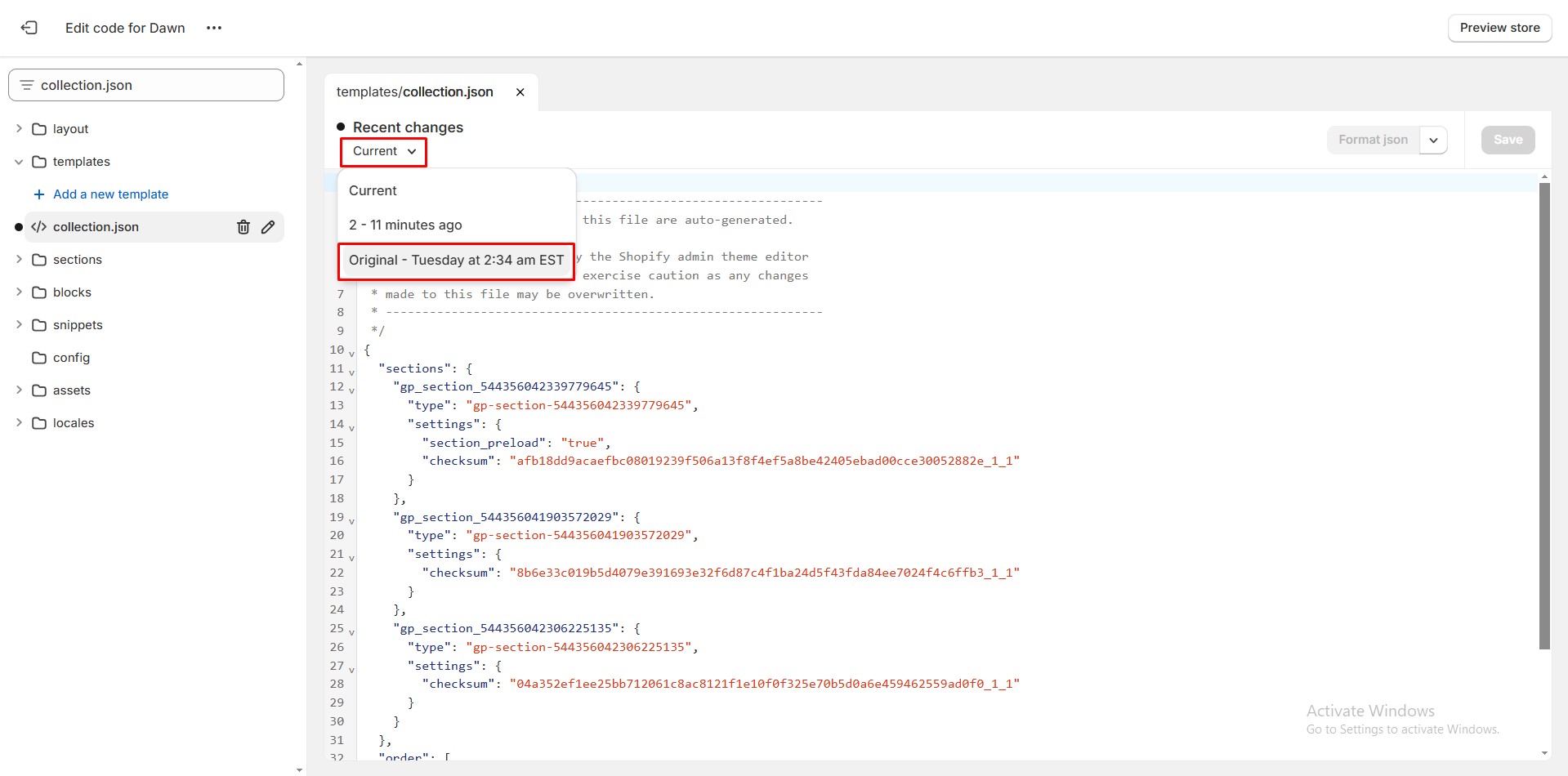Open the three-dot more actions menu
1568x776 pixels.
tap(214, 28)
